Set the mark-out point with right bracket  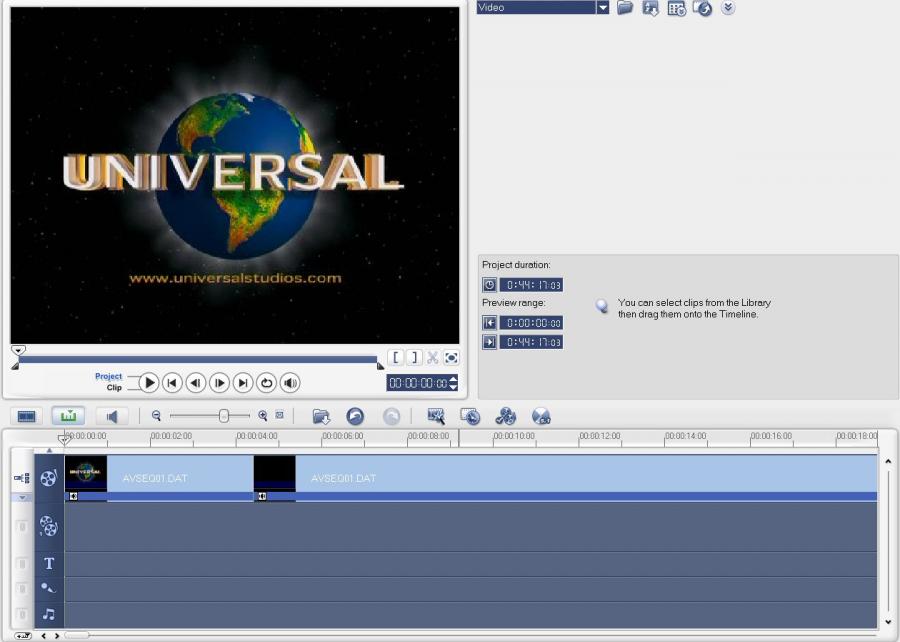click(x=414, y=357)
